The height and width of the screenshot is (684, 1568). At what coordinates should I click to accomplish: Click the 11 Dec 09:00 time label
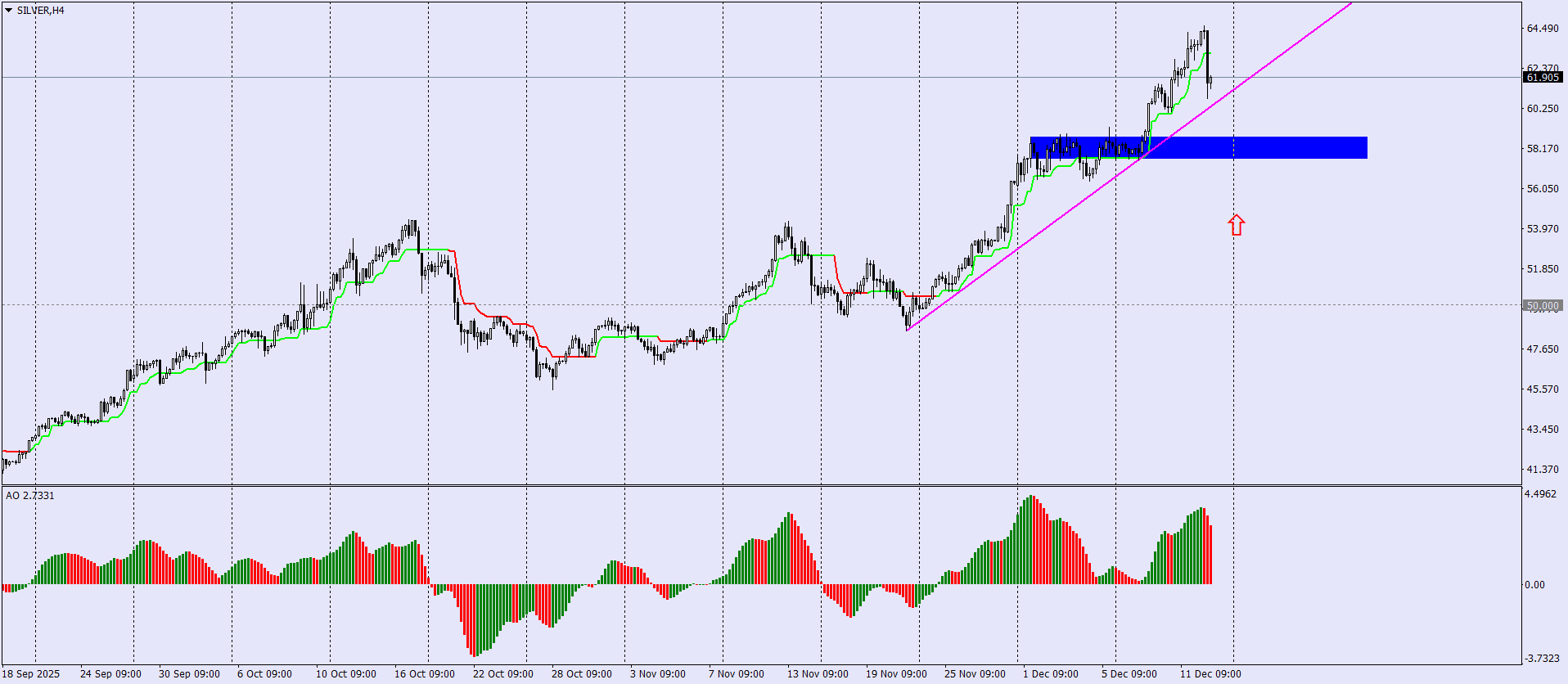click(x=1210, y=674)
